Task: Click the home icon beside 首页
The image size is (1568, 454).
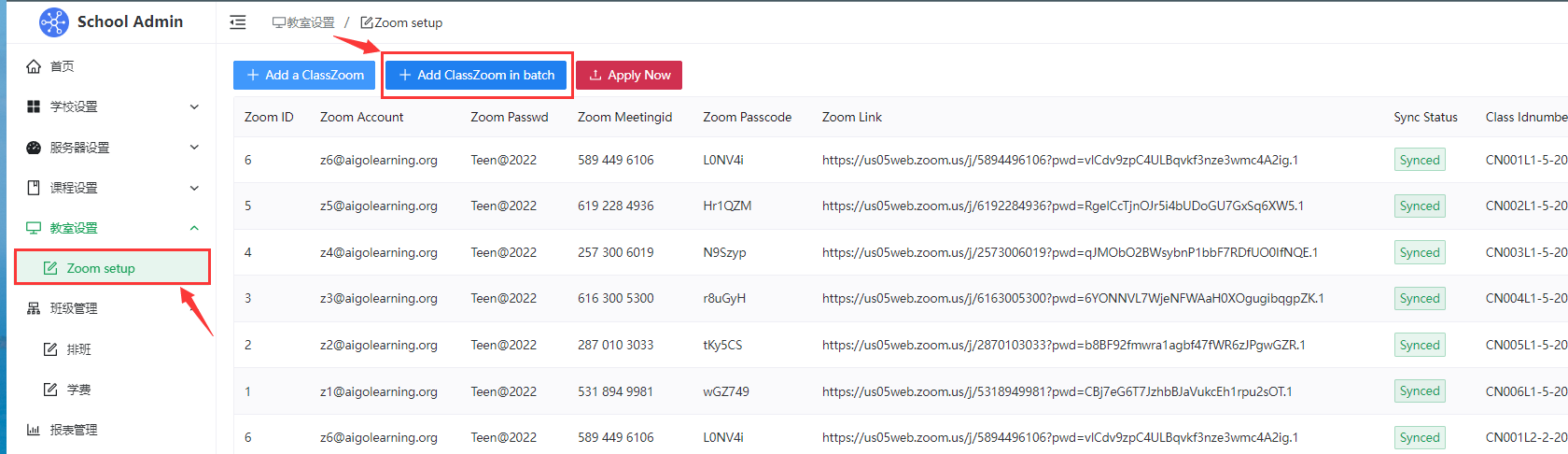Action: (x=34, y=66)
